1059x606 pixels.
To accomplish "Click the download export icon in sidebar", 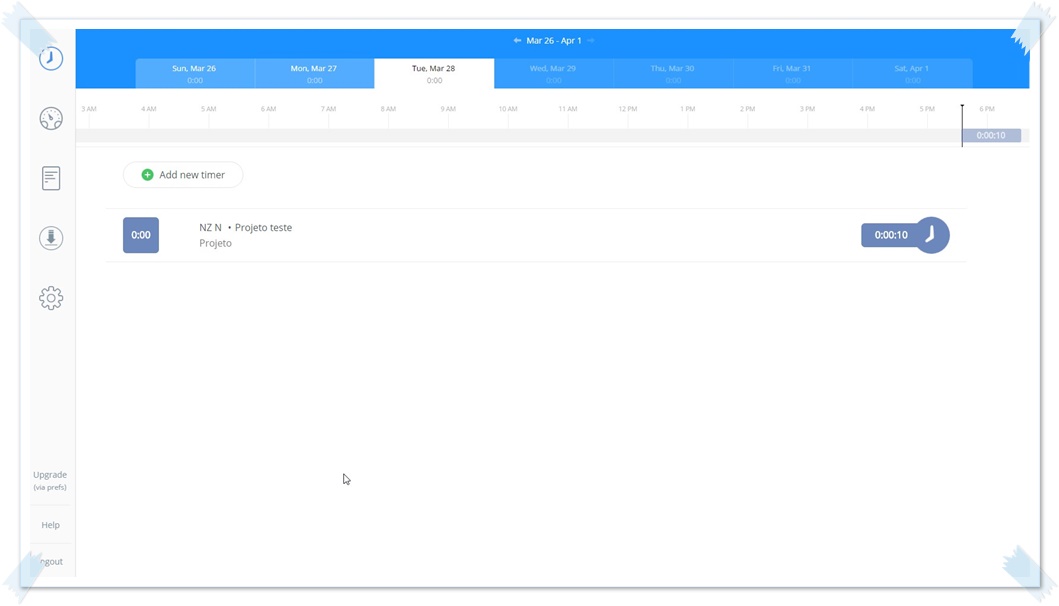I will pos(51,238).
